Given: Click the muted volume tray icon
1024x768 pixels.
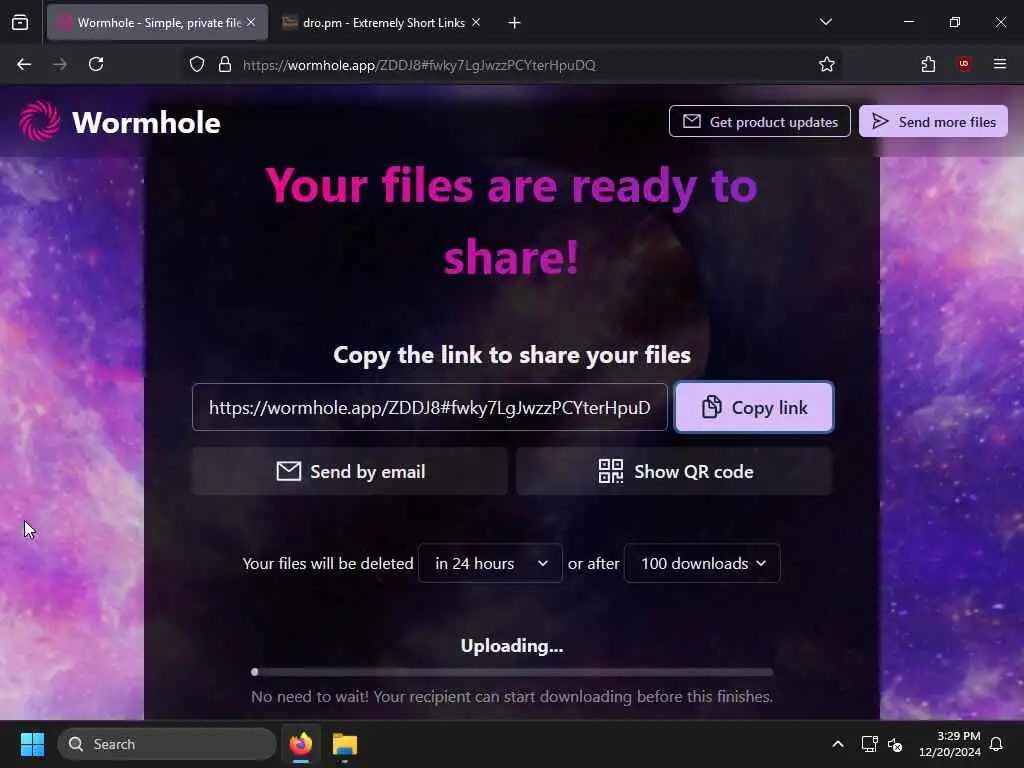Looking at the screenshot, I should coord(895,744).
